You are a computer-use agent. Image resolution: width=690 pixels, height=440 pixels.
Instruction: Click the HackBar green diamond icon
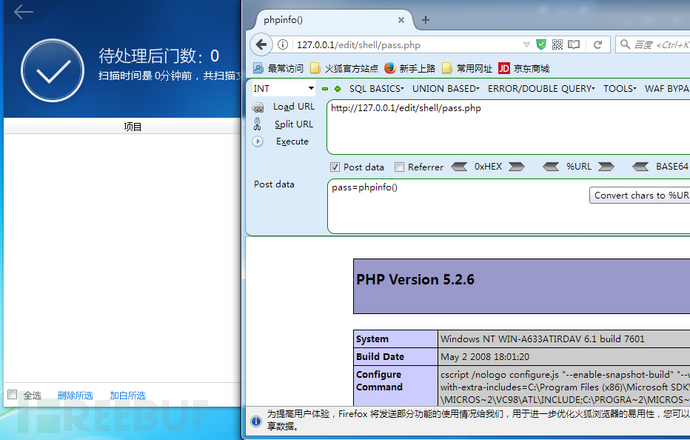point(338,89)
